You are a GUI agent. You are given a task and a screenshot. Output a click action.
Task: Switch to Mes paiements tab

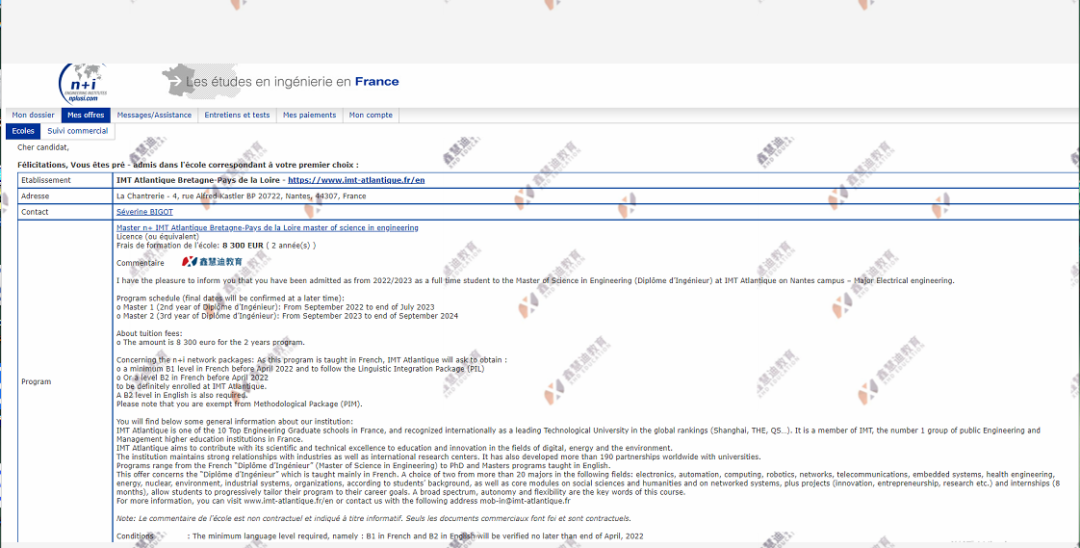point(309,115)
